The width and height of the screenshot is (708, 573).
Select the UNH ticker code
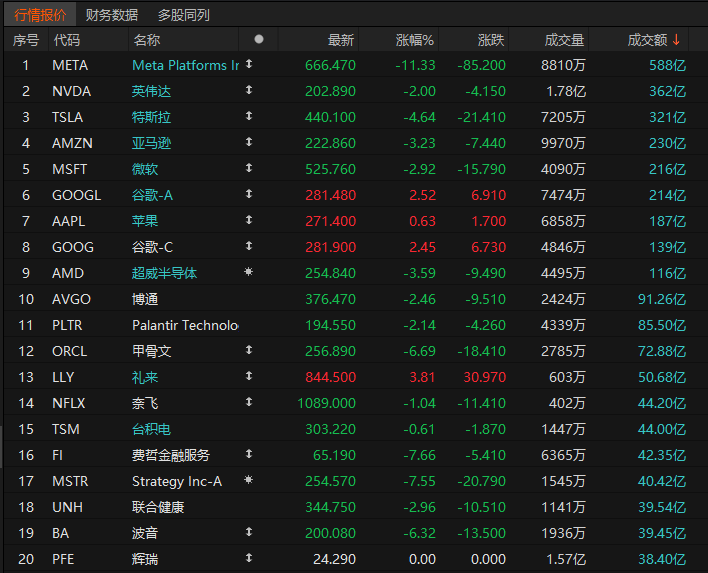tap(67, 507)
